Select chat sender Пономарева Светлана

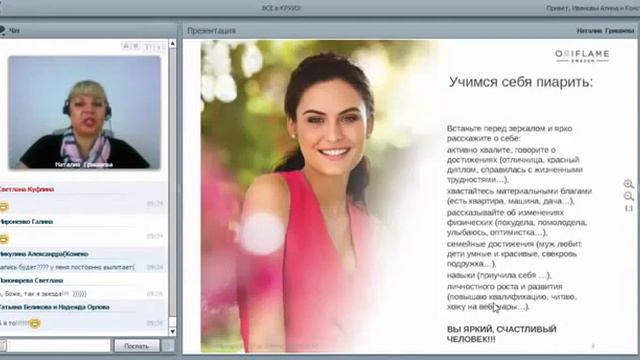[x=31, y=280]
